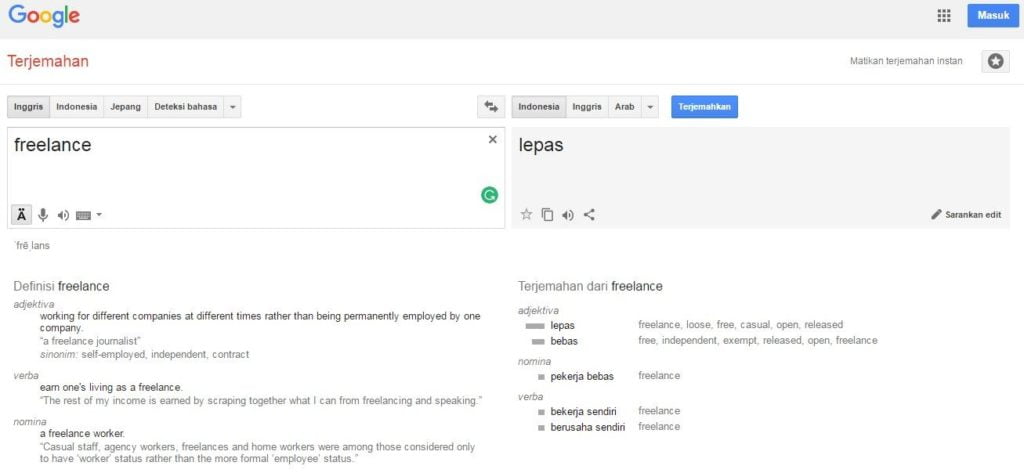Click the example "a freelance journalist"
The height and width of the screenshot is (473, 1024).
(90, 341)
